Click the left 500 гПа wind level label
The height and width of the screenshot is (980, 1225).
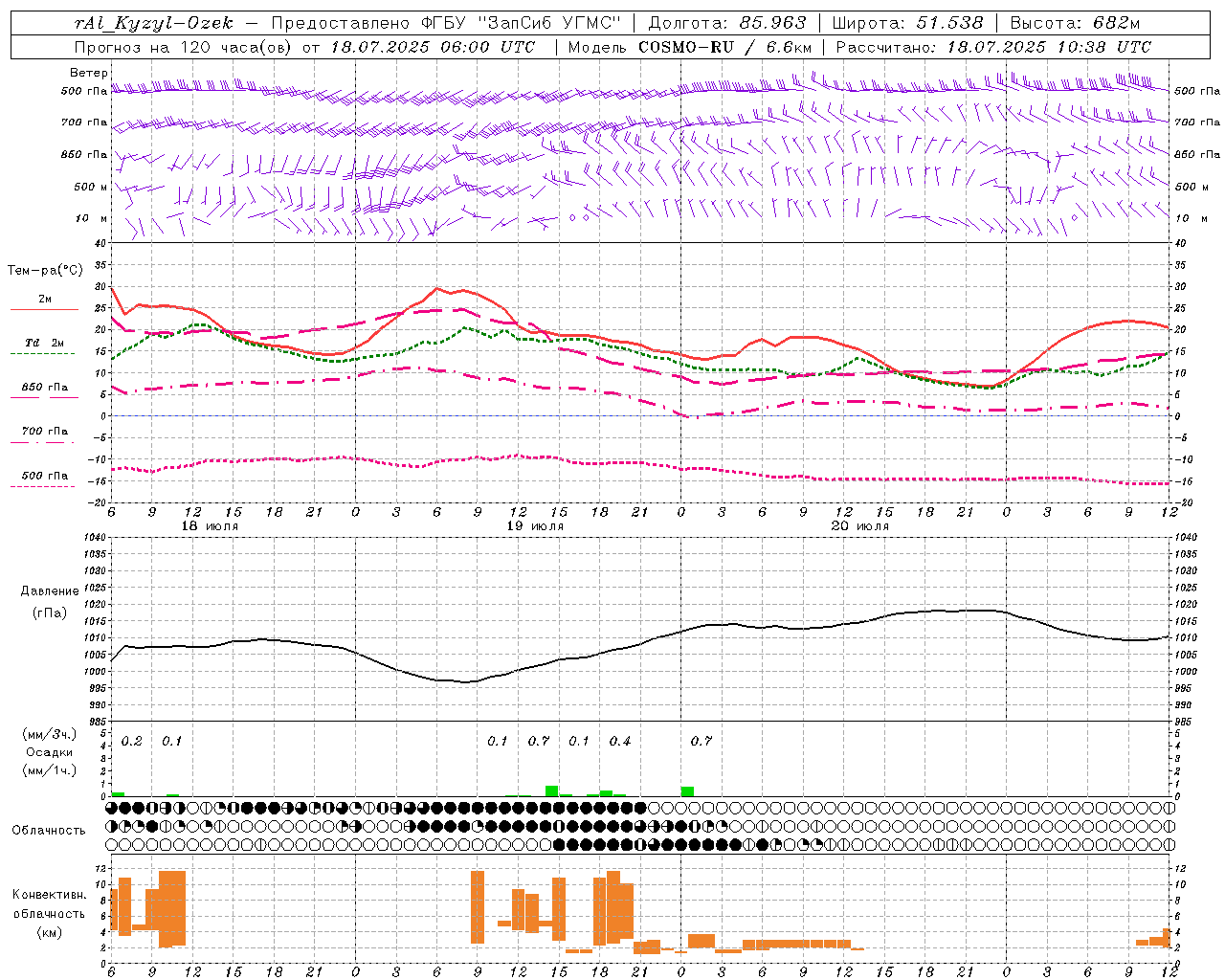click(84, 91)
